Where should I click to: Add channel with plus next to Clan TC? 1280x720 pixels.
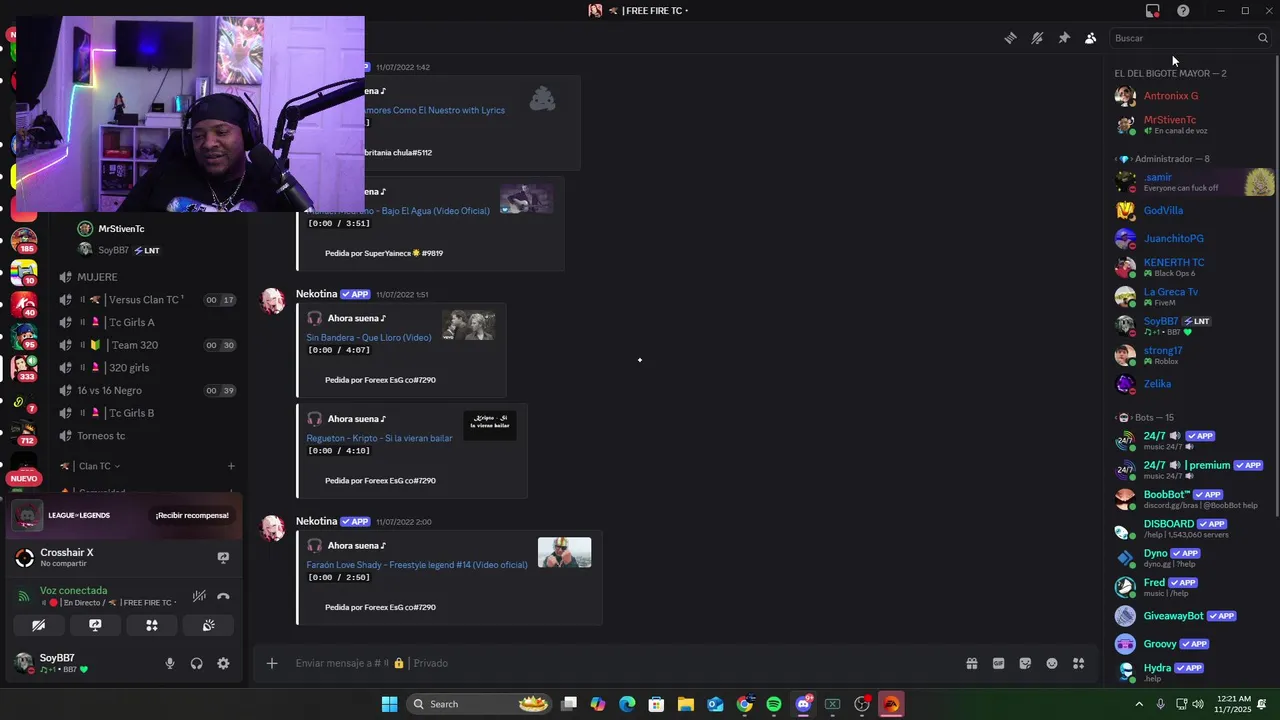pyautogui.click(x=231, y=466)
